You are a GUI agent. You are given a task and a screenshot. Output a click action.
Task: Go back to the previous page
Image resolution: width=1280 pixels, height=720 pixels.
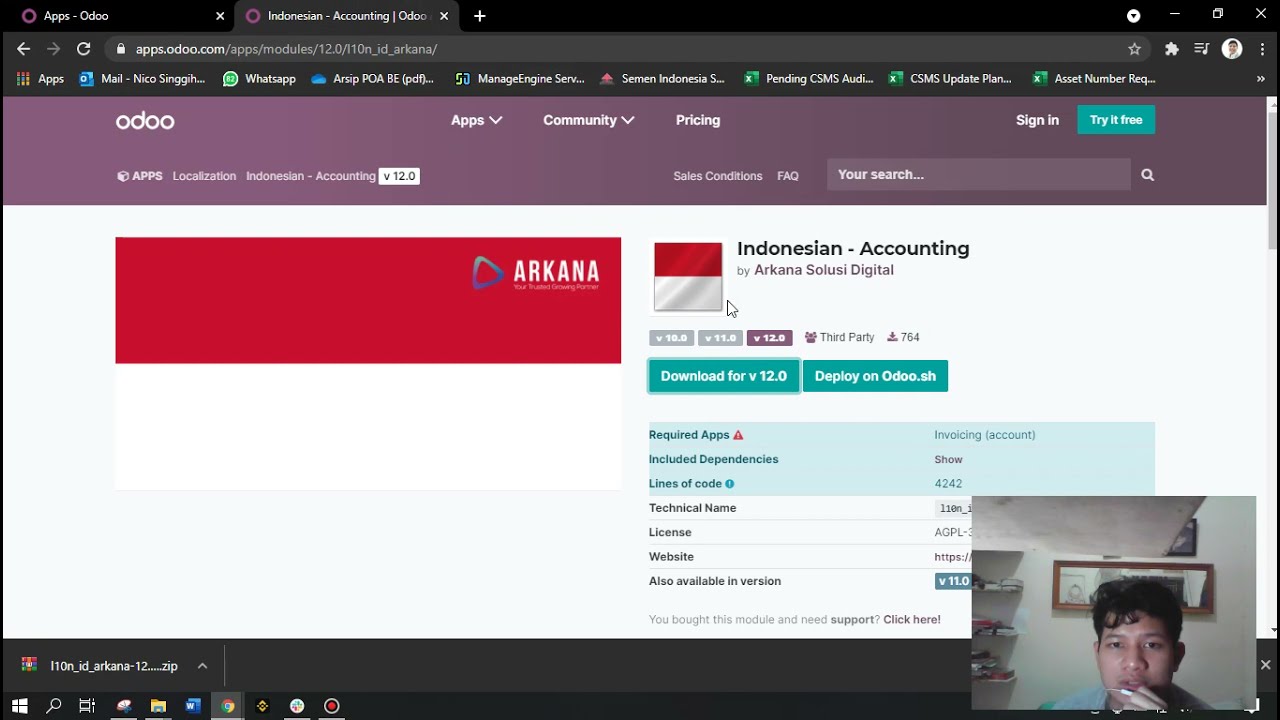tap(24, 48)
